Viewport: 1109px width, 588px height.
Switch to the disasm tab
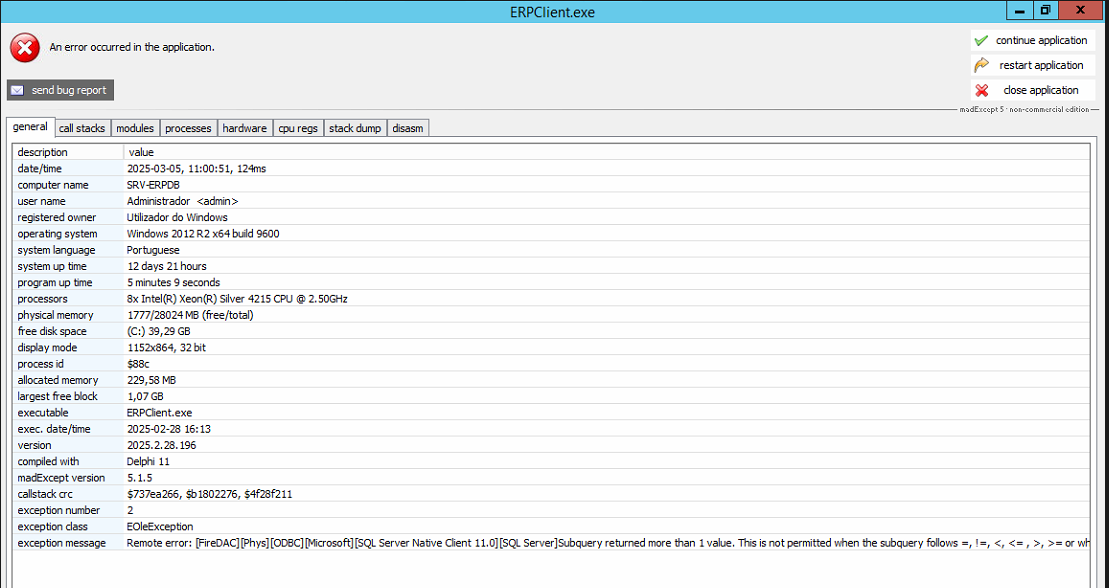coord(408,128)
